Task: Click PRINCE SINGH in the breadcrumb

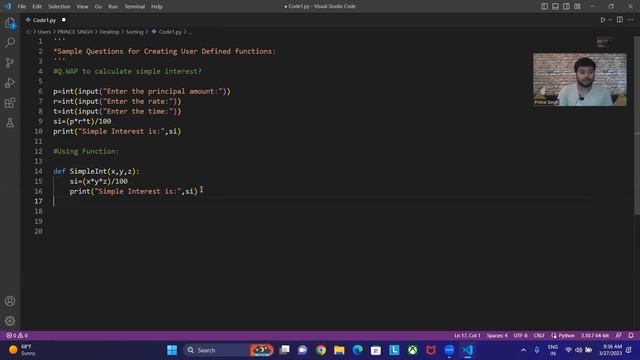Action: point(75,32)
